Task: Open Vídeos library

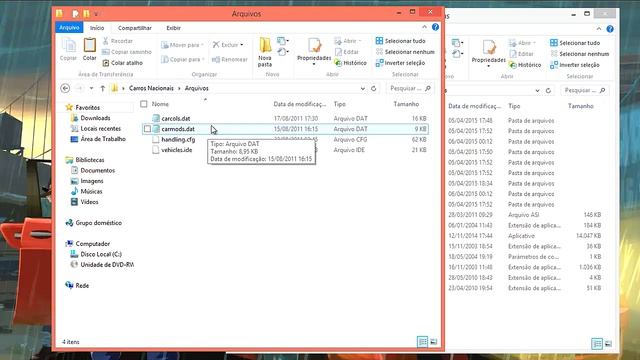Action: click(x=89, y=202)
